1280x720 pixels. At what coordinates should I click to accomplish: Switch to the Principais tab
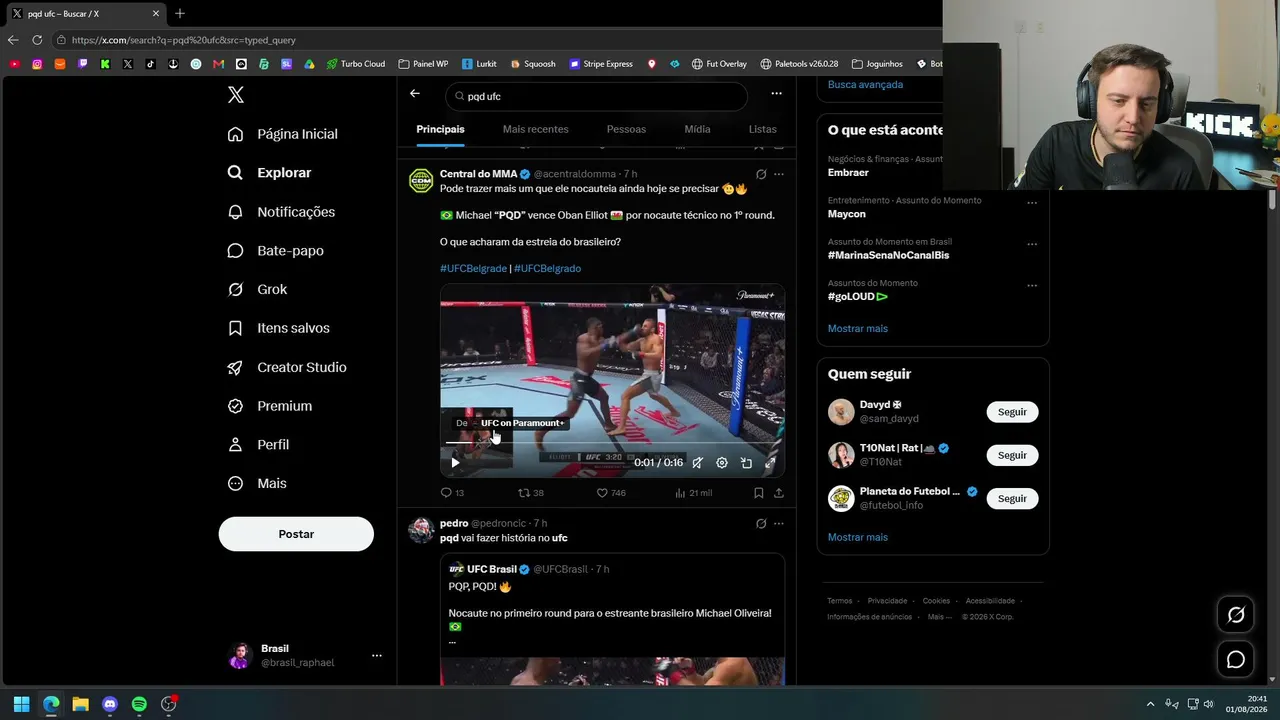(440, 129)
